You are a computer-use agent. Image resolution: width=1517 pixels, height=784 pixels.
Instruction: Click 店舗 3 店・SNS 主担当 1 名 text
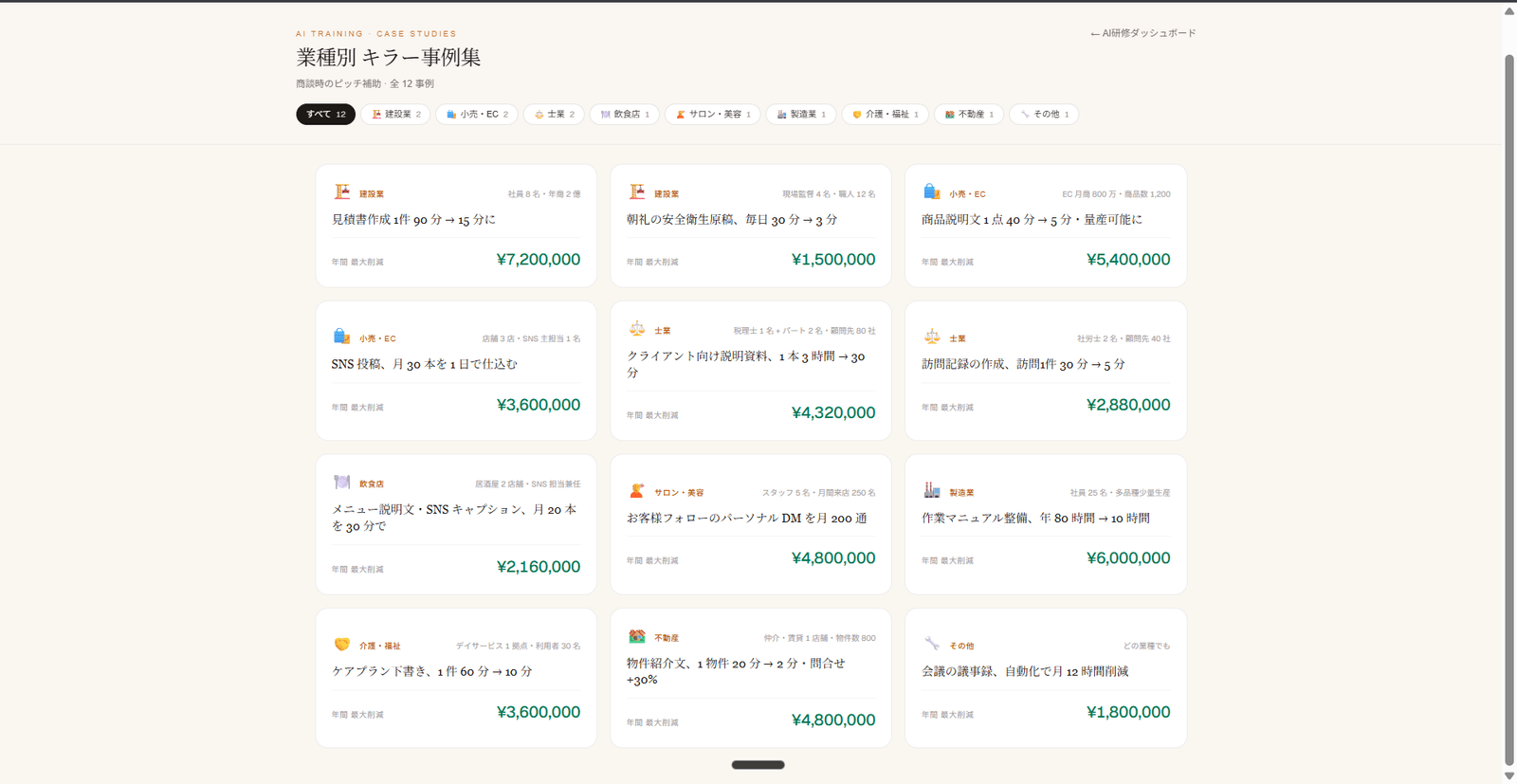pyautogui.click(x=531, y=338)
